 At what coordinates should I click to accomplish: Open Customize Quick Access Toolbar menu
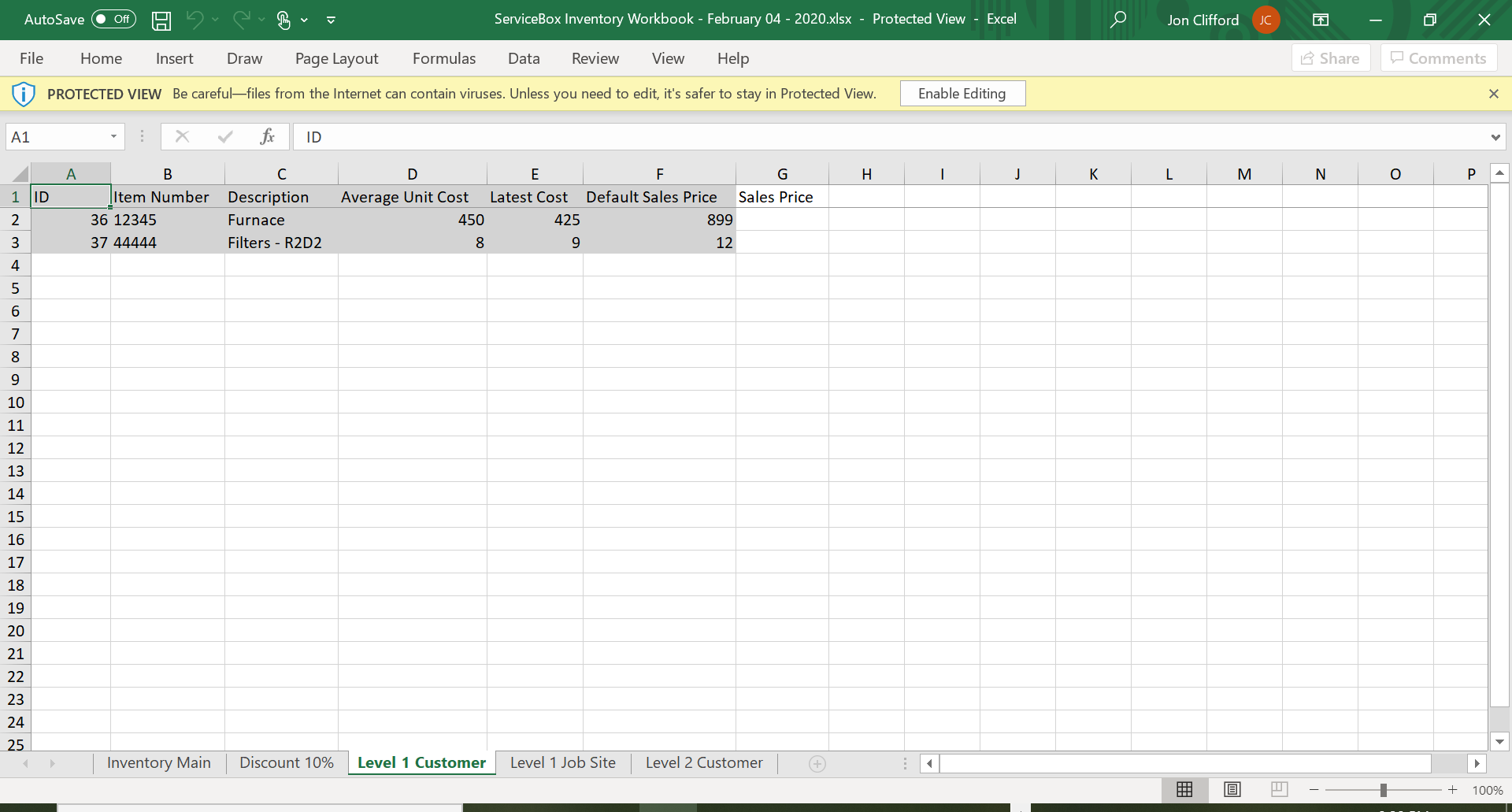coord(331,20)
